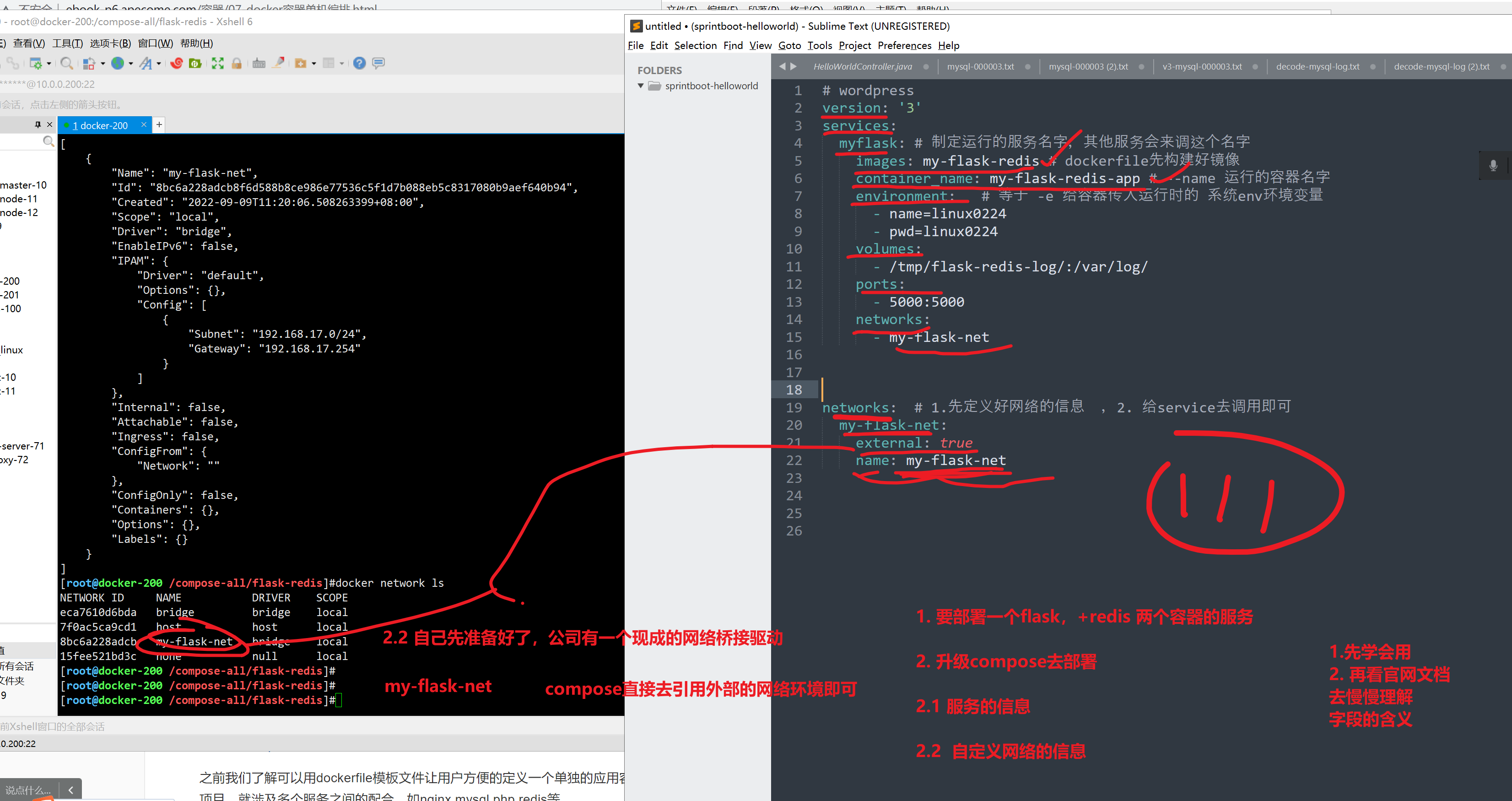Close the docker-200 session tab
Viewport: 1512px width, 801px height.
(x=144, y=124)
